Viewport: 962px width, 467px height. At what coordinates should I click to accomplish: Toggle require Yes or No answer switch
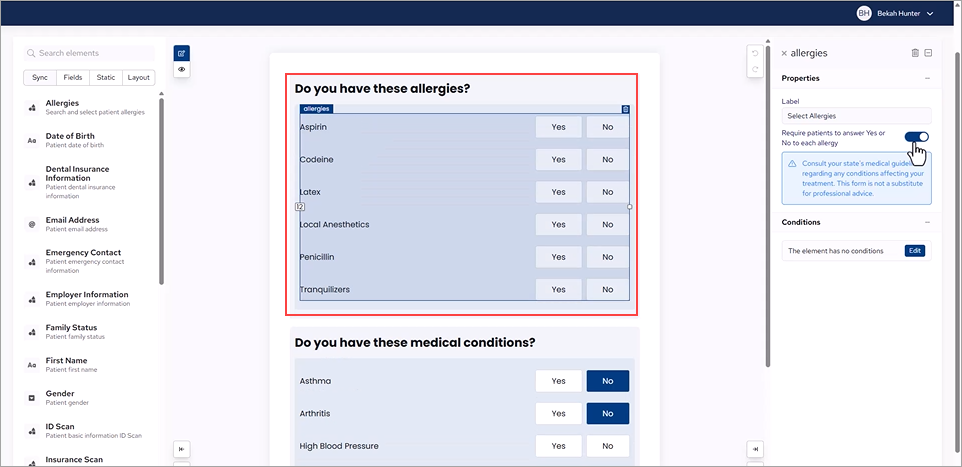pyautogui.click(x=916, y=137)
